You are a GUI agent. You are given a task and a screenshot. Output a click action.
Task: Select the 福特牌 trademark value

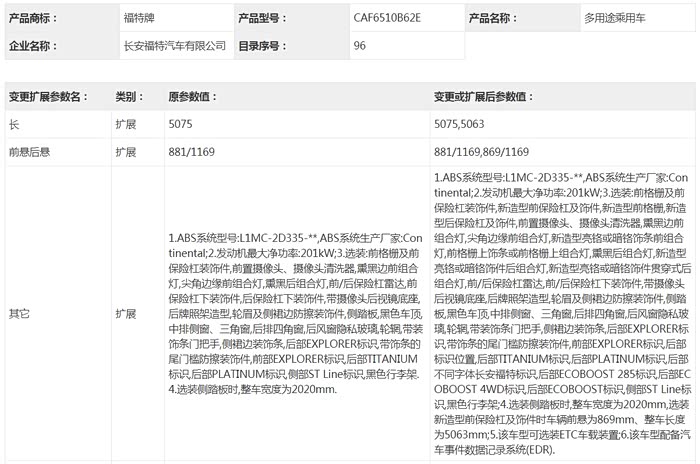click(x=139, y=18)
